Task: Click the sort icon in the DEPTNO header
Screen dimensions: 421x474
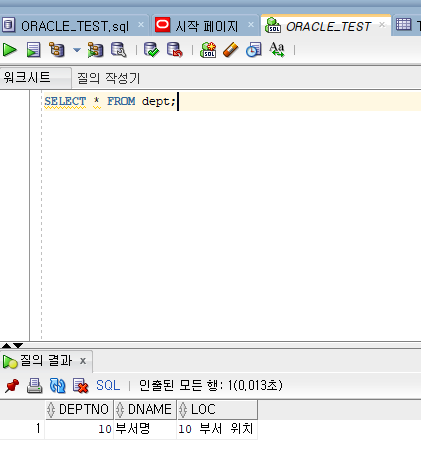Action: [51, 409]
